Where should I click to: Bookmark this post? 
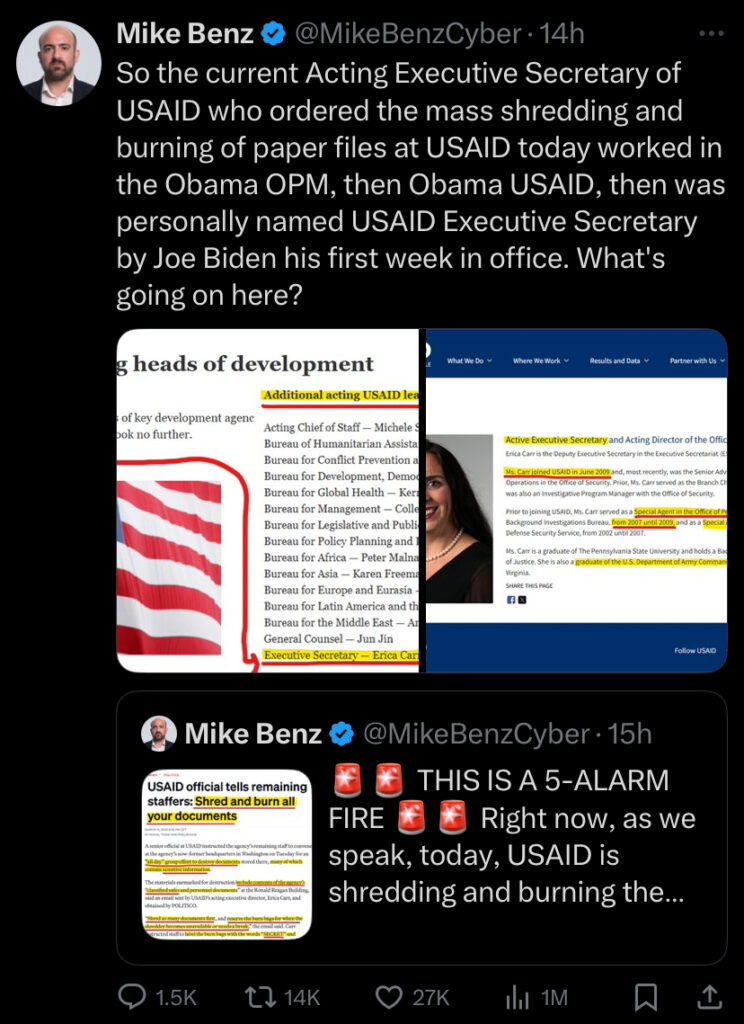[645, 997]
